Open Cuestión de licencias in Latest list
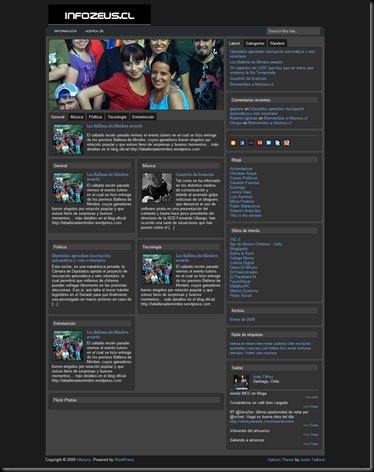Viewport: 374px width, 472px height. (248, 78)
